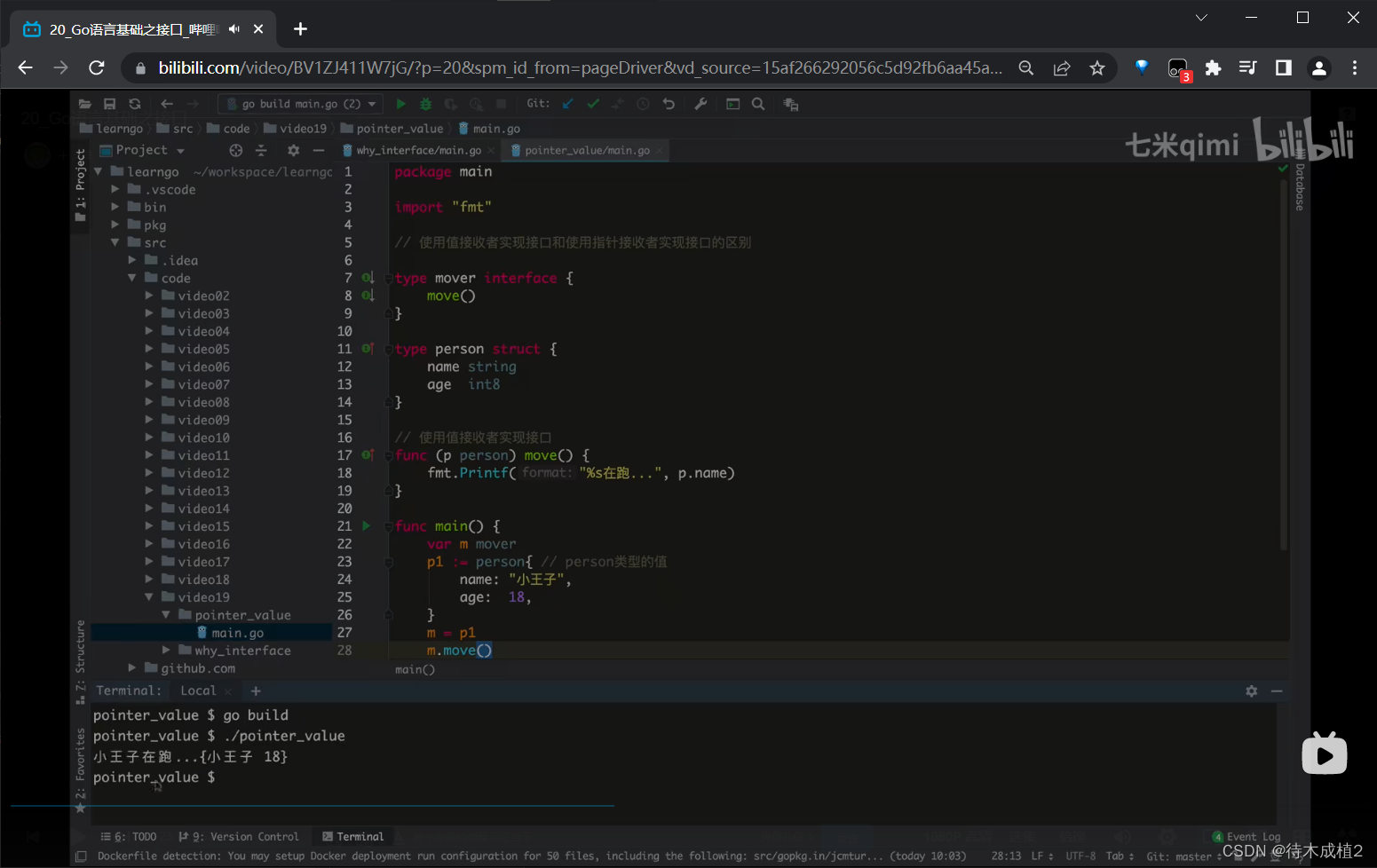Screen dimensions: 1377x868
Task: Click the video progress bar
Action: (x=313, y=806)
